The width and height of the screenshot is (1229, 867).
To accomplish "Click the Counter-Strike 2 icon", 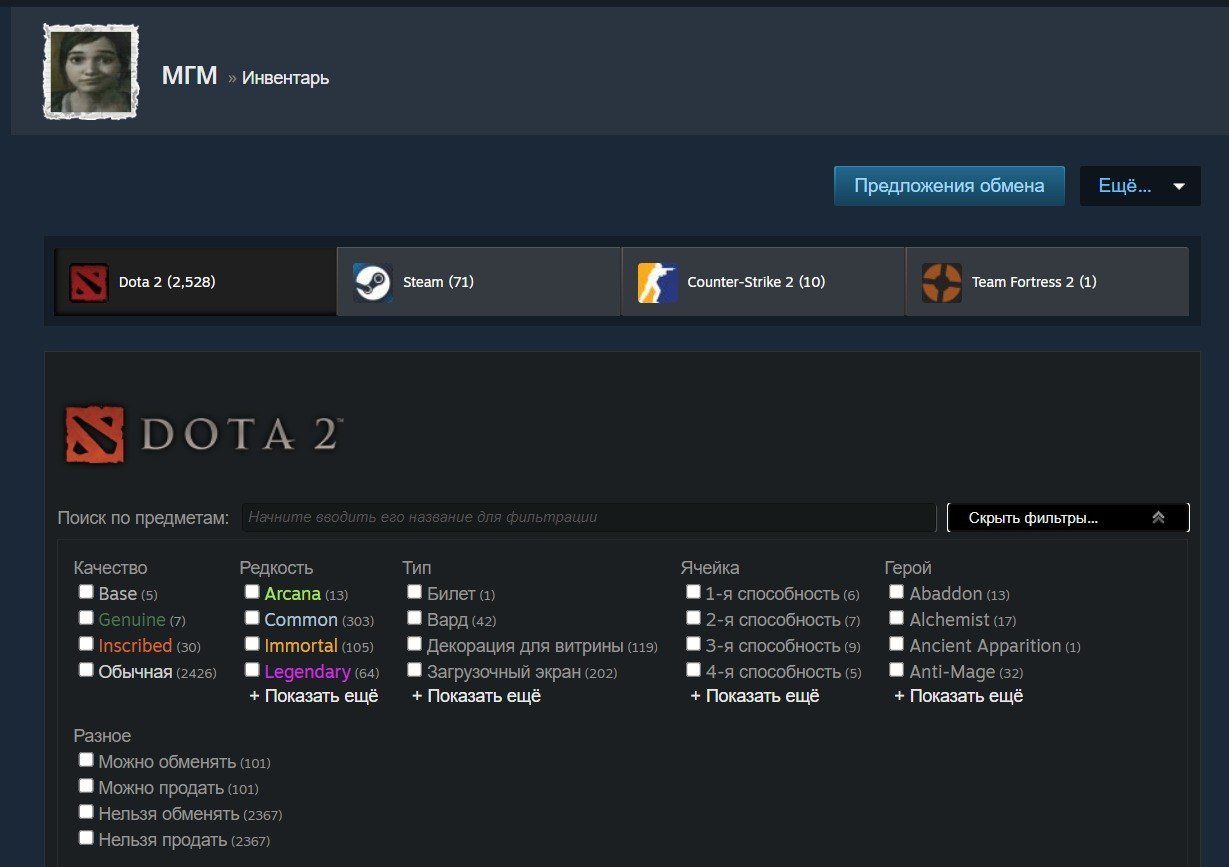I will (x=658, y=282).
